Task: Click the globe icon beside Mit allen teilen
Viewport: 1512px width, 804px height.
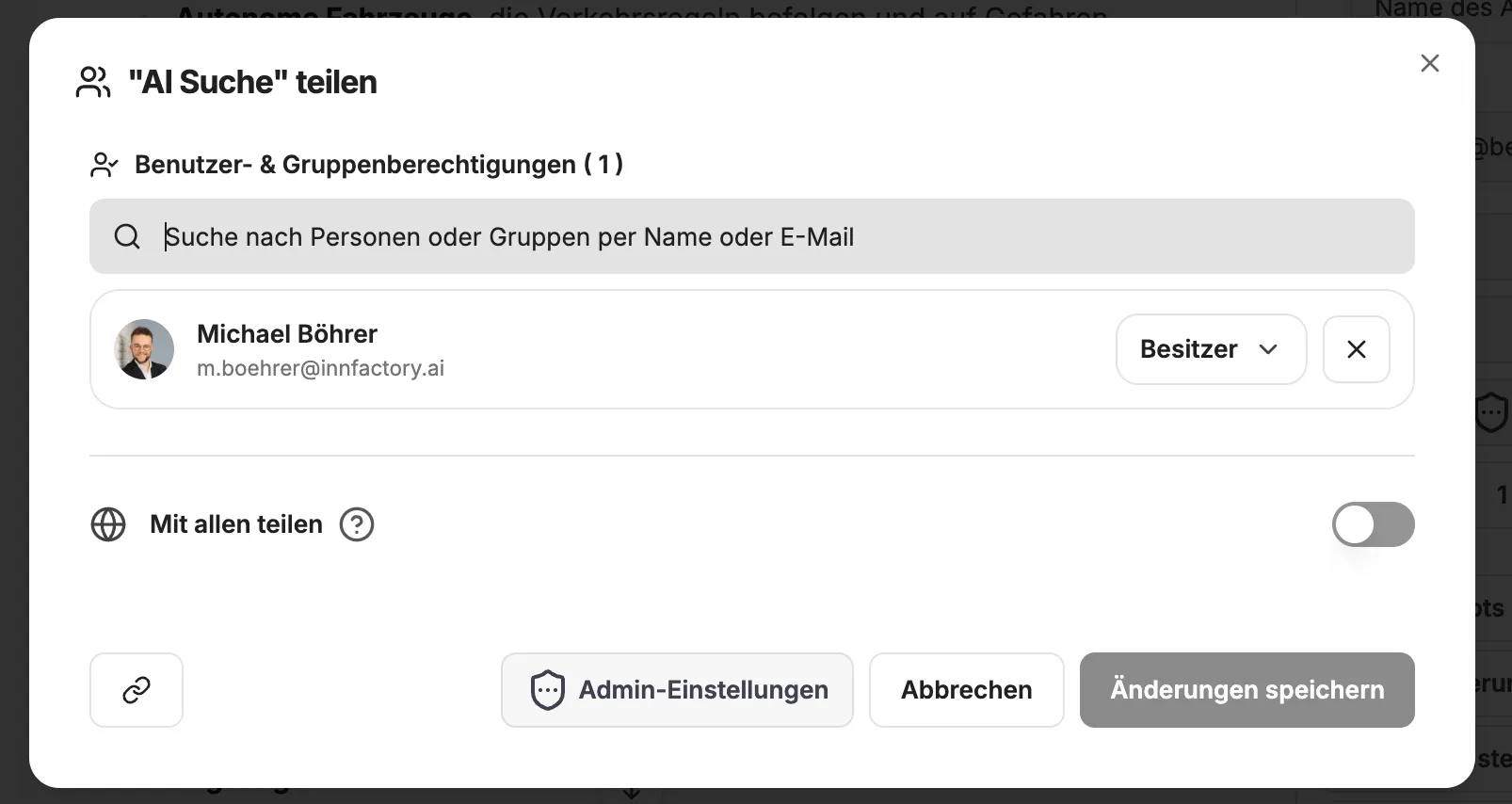Action: coord(108,524)
